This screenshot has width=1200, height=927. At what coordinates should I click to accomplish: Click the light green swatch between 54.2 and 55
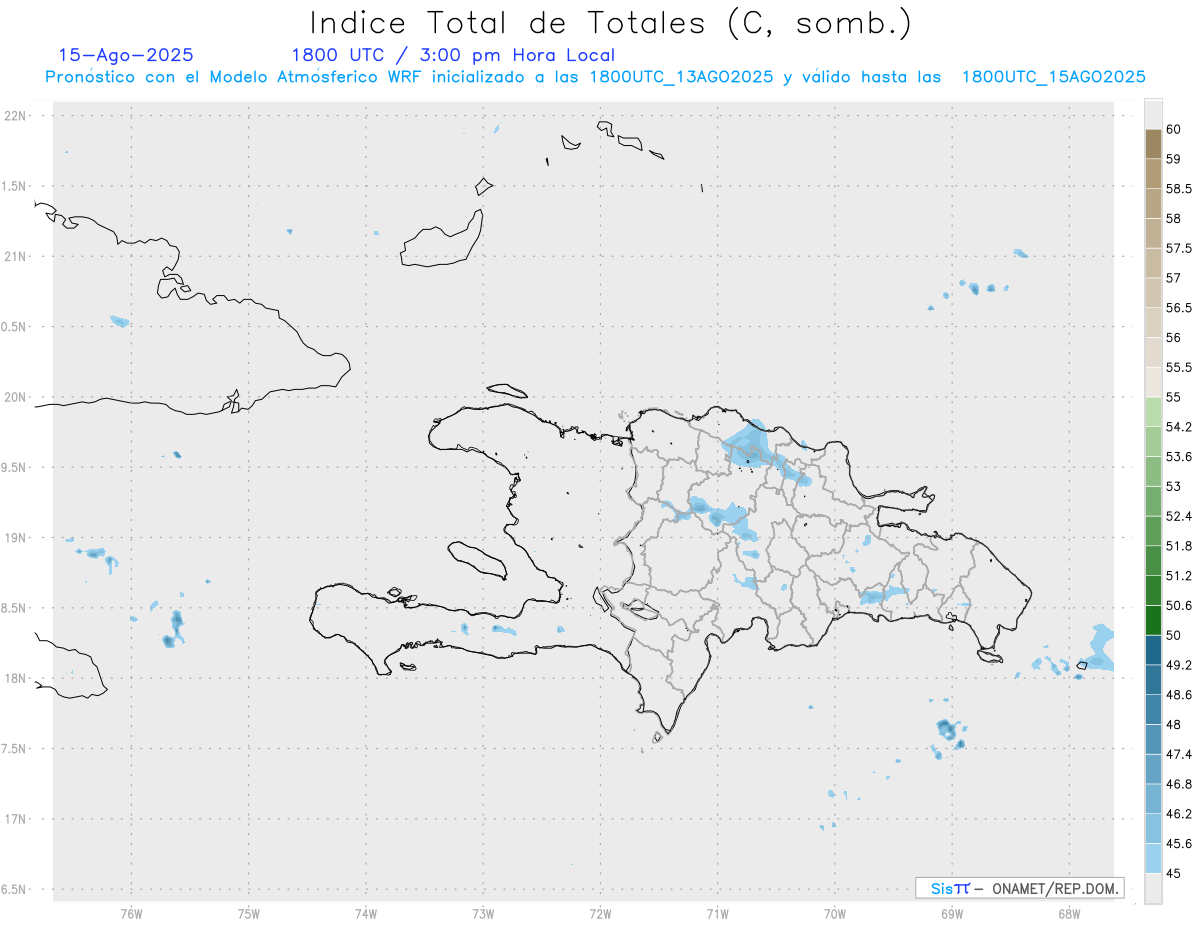click(1153, 412)
